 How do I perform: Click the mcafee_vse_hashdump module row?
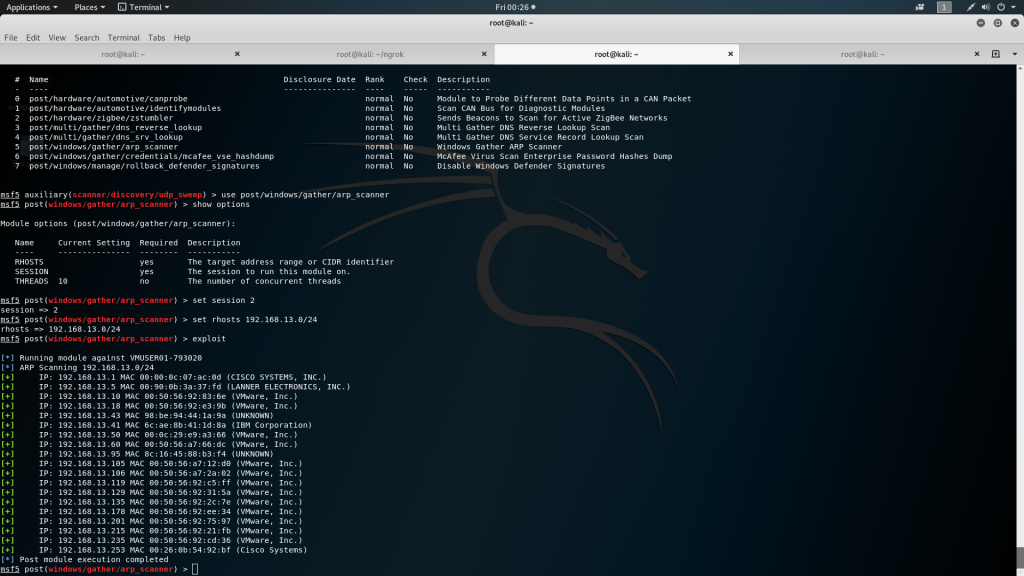tap(344, 157)
